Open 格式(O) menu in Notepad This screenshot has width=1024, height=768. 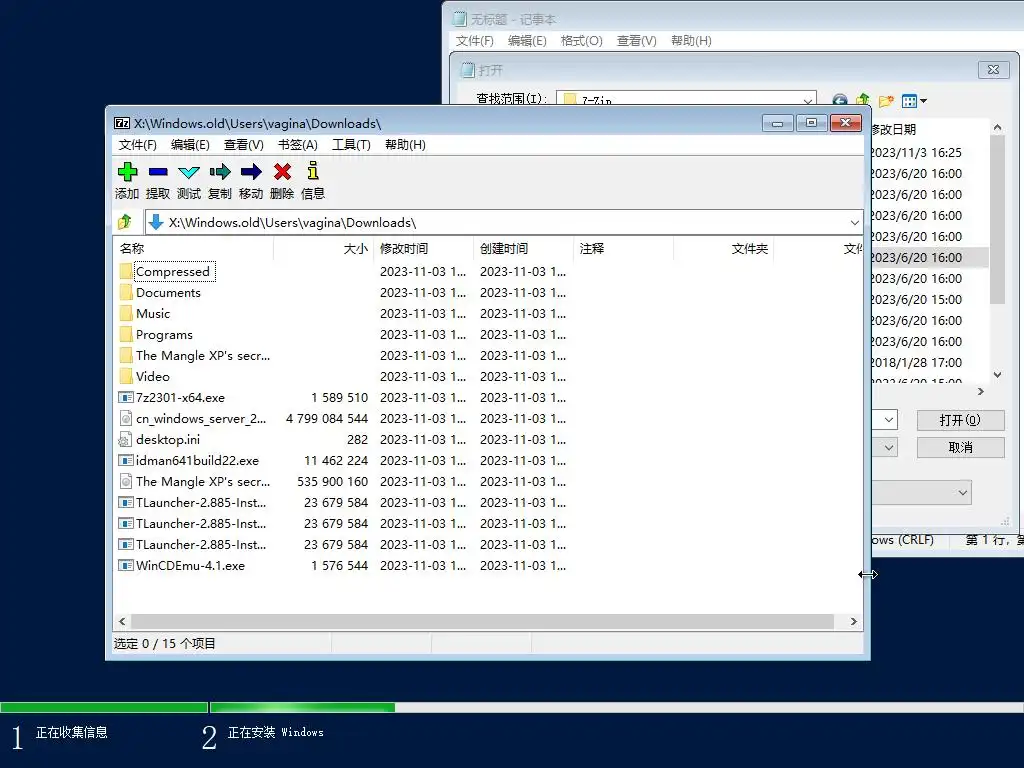click(x=581, y=40)
